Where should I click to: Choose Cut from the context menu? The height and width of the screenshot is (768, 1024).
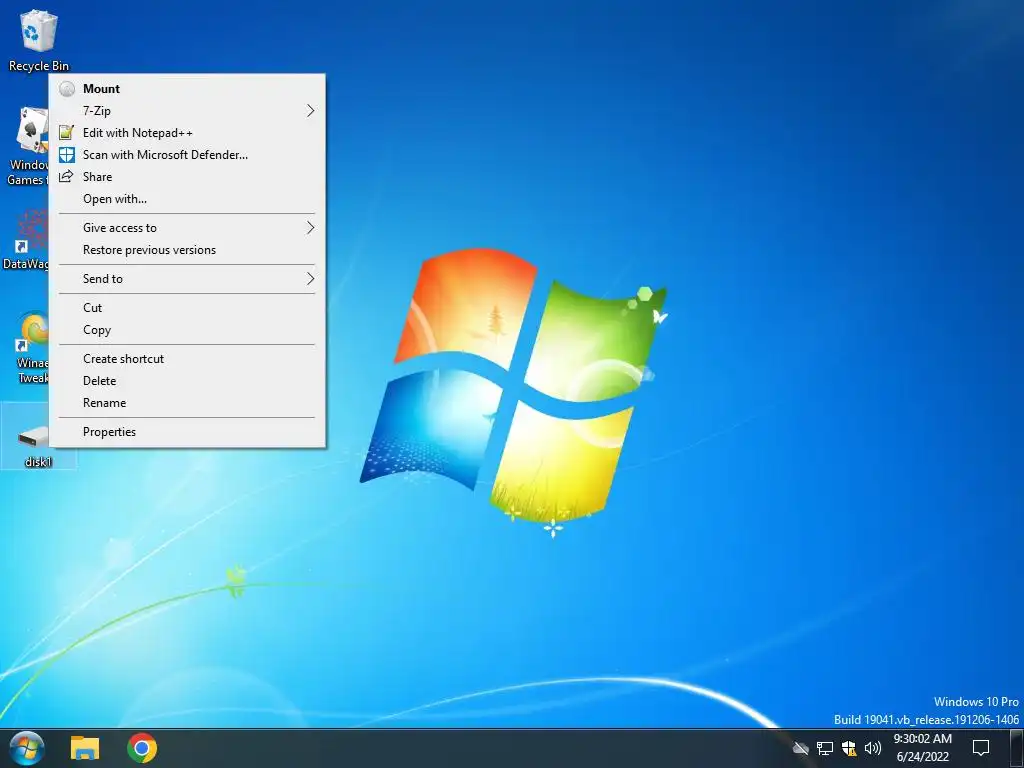coord(187,308)
